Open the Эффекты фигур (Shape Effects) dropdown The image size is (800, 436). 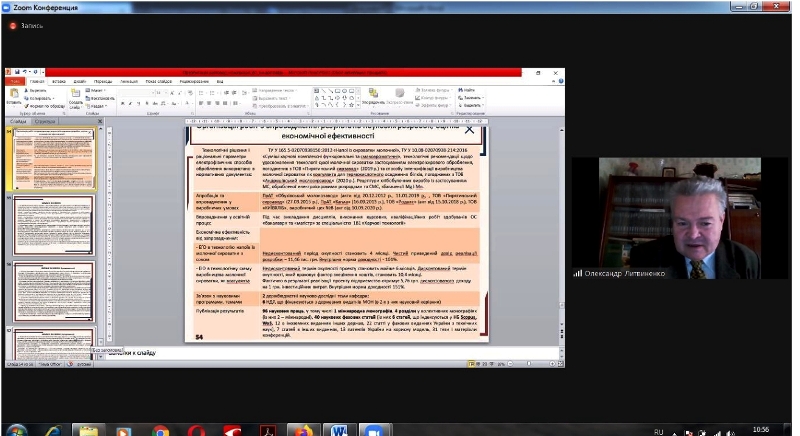click(x=434, y=105)
